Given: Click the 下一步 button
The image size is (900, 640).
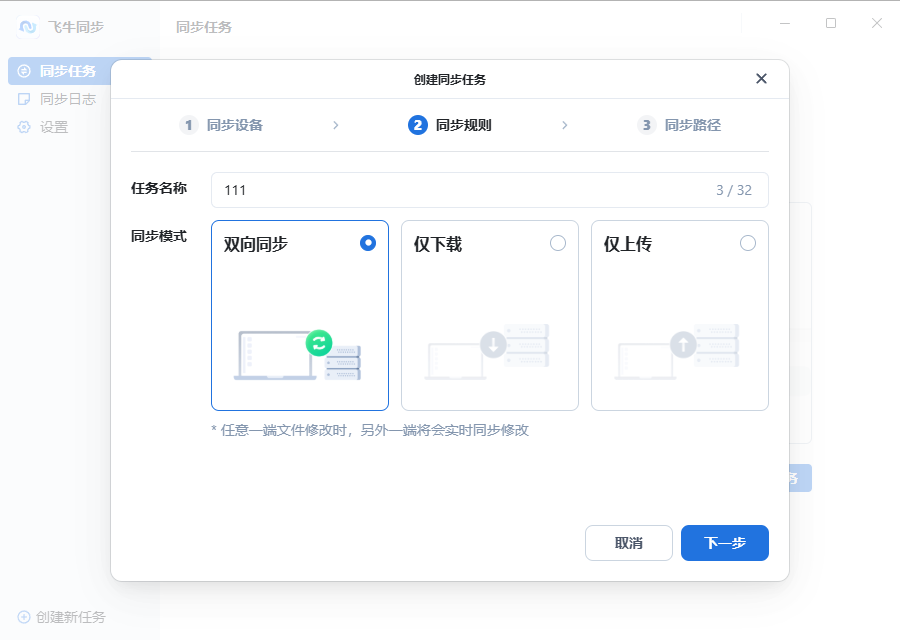Looking at the screenshot, I should pos(724,543).
